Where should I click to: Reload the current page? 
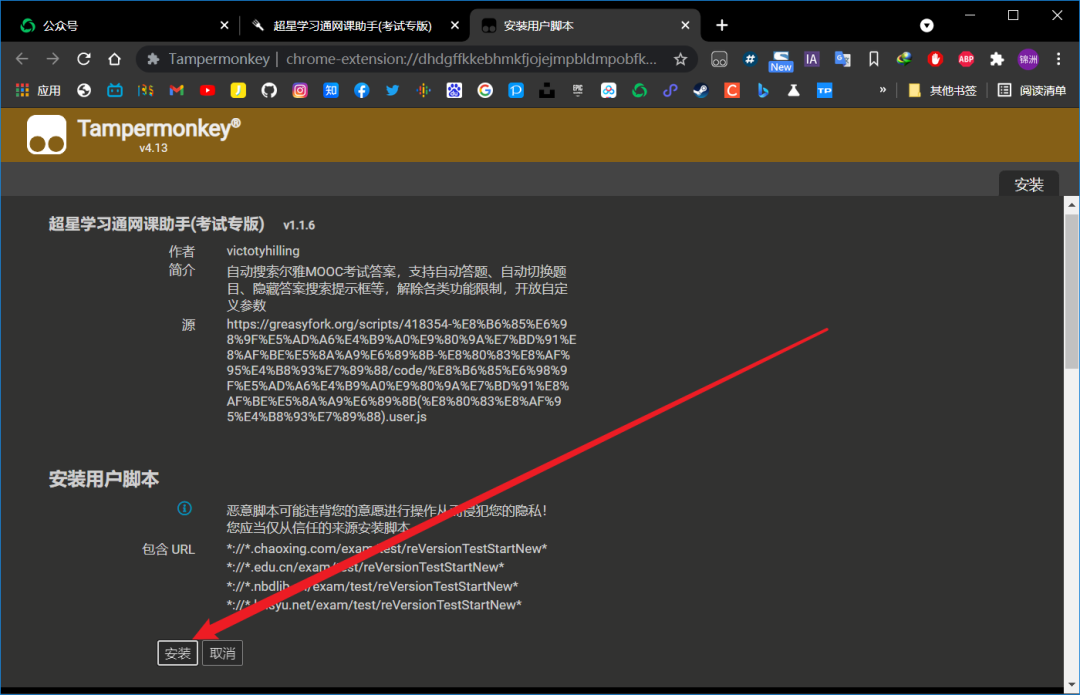pos(84,59)
